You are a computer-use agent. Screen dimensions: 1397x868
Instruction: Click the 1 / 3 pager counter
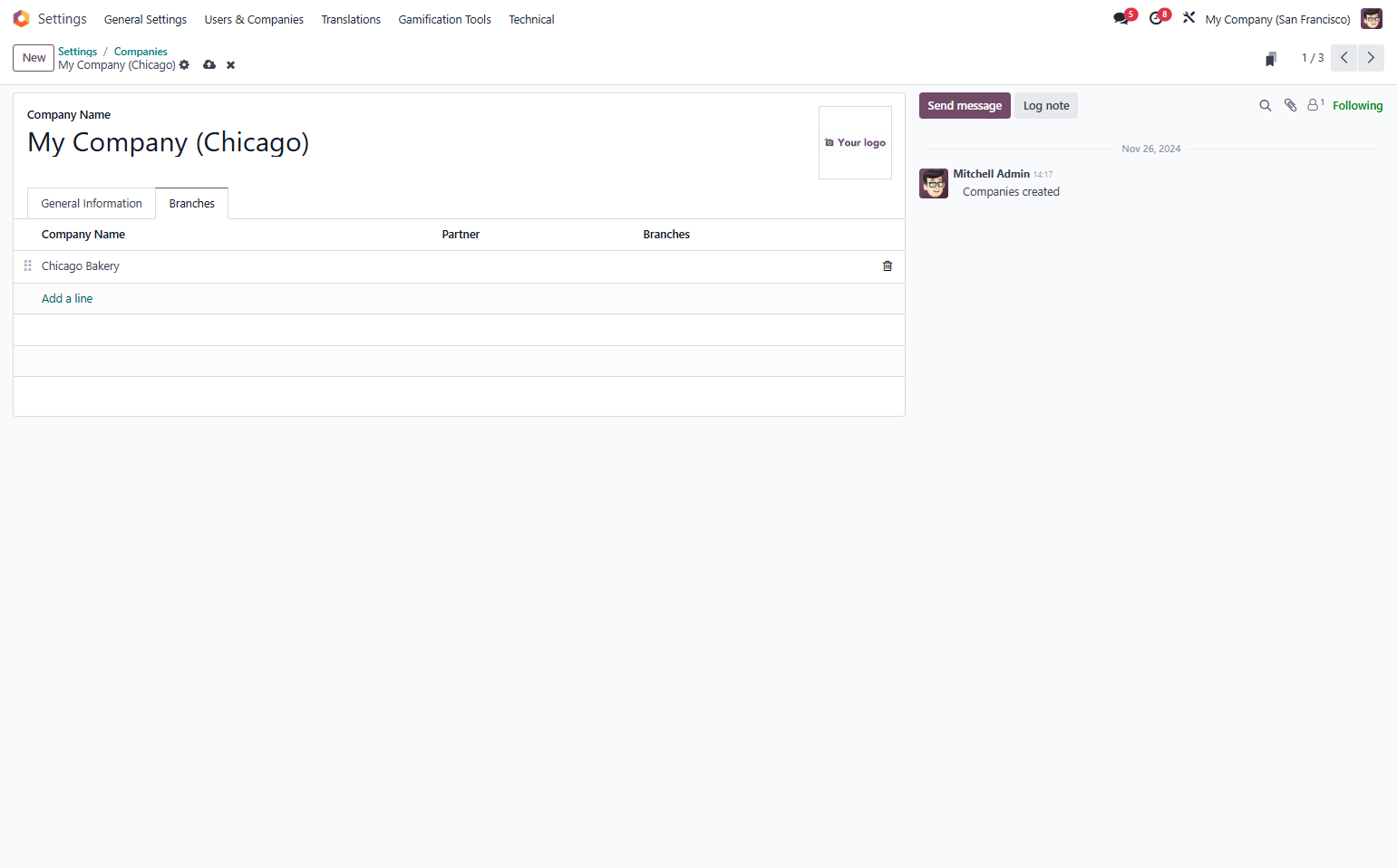pyautogui.click(x=1313, y=58)
